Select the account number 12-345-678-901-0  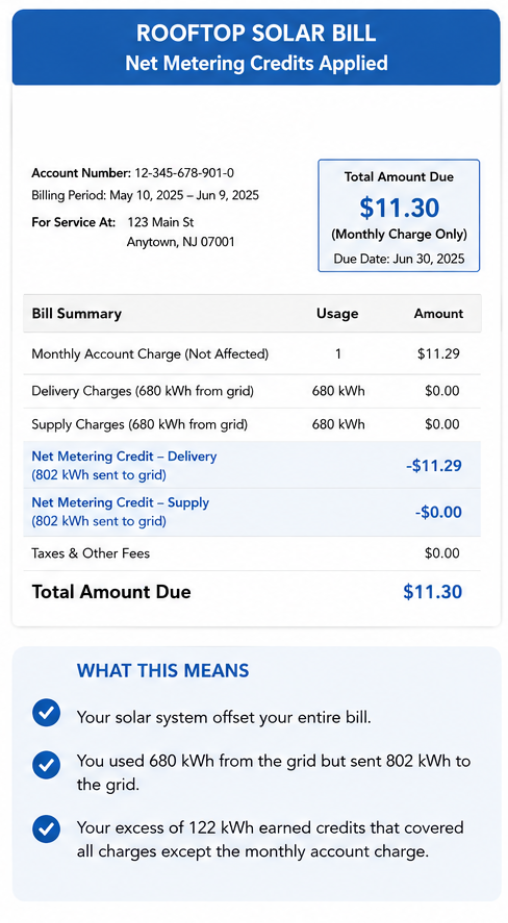(x=184, y=173)
